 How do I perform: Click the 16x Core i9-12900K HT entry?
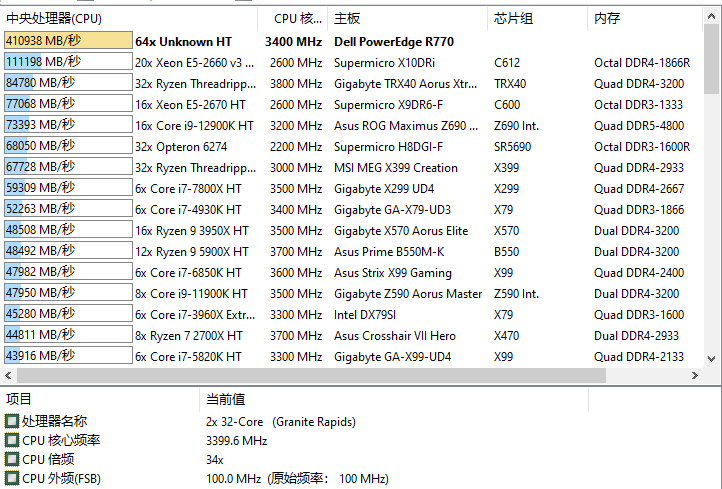pyautogui.click(x=194, y=126)
